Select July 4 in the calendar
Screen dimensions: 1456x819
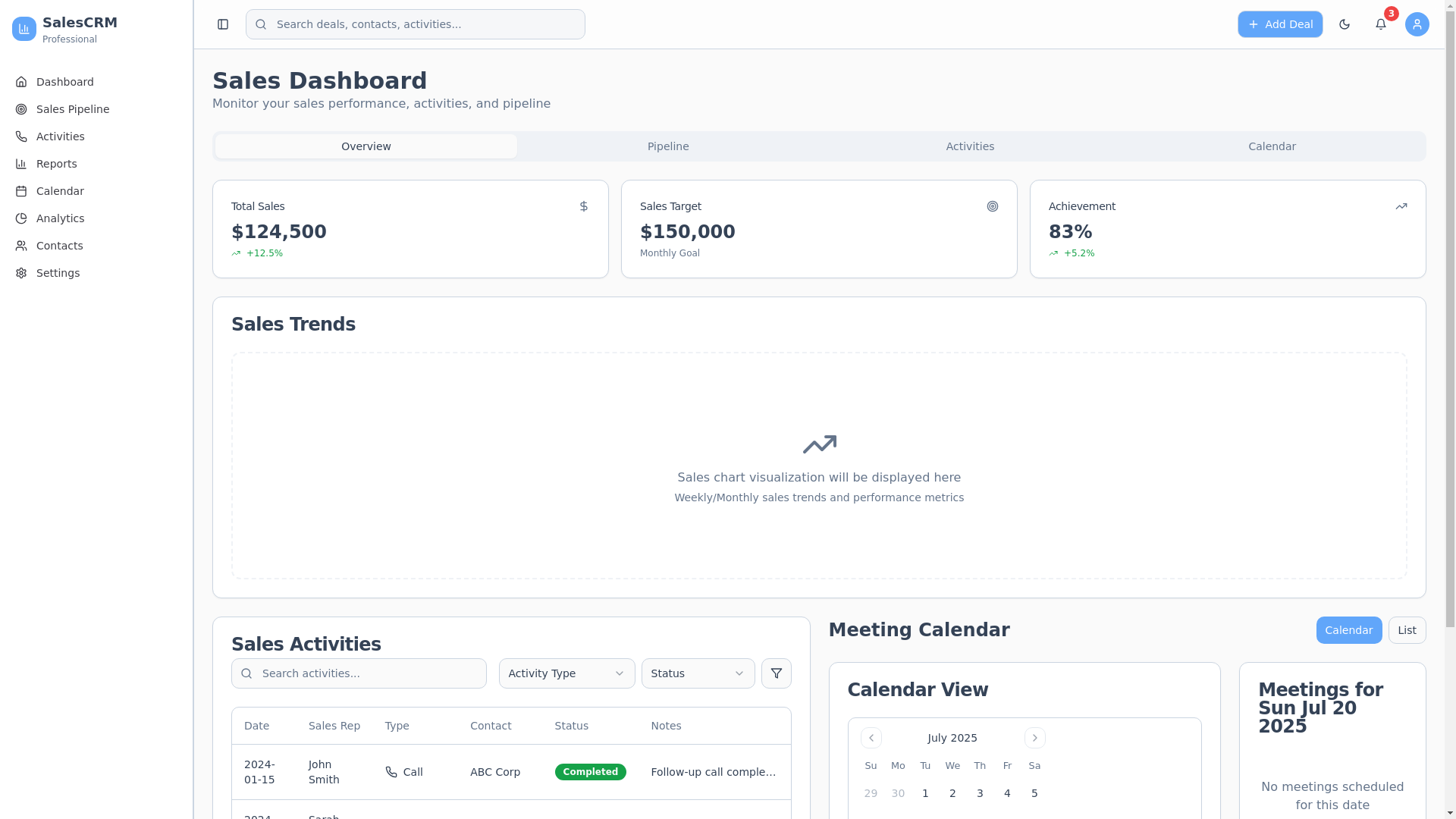pyautogui.click(x=1007, y=793)
